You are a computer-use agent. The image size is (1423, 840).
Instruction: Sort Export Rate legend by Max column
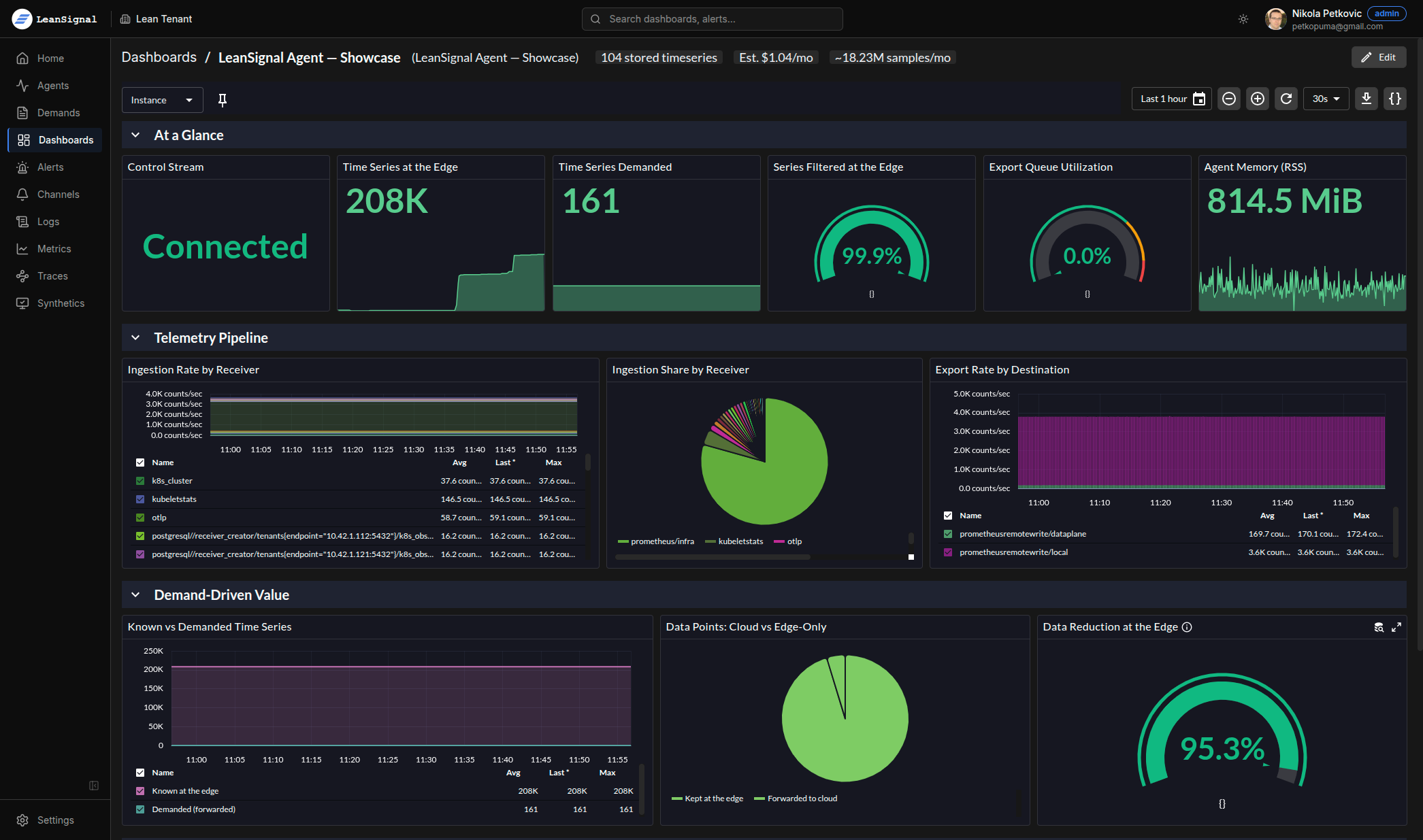(1361, 516)
